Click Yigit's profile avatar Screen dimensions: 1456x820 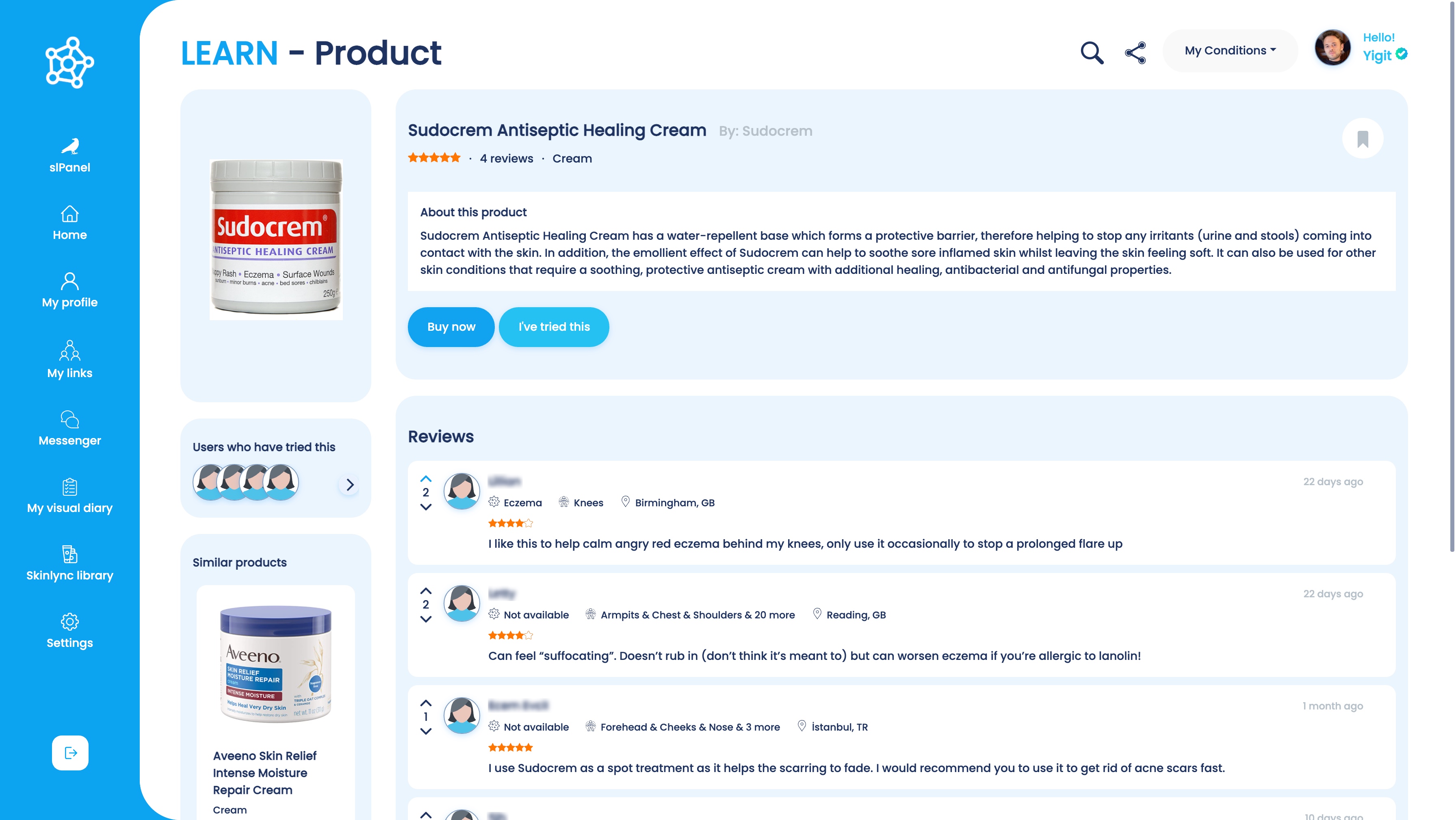pos(1332,48)
